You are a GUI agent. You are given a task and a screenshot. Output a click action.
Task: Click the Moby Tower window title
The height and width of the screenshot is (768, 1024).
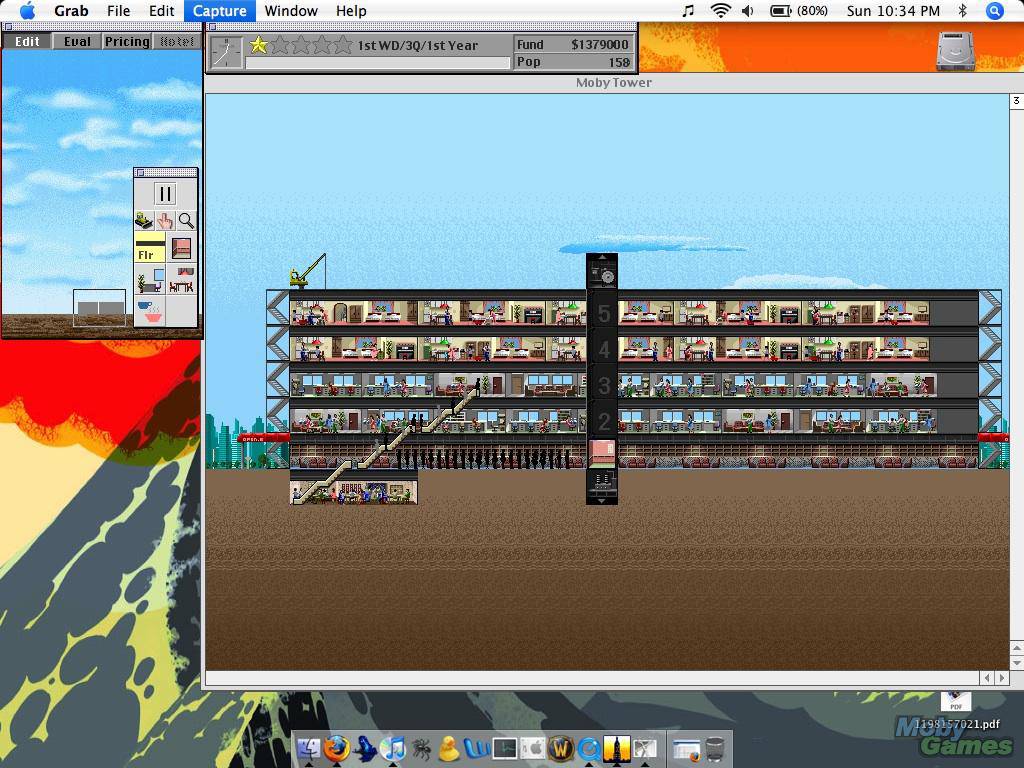click(x=614, y=82)
